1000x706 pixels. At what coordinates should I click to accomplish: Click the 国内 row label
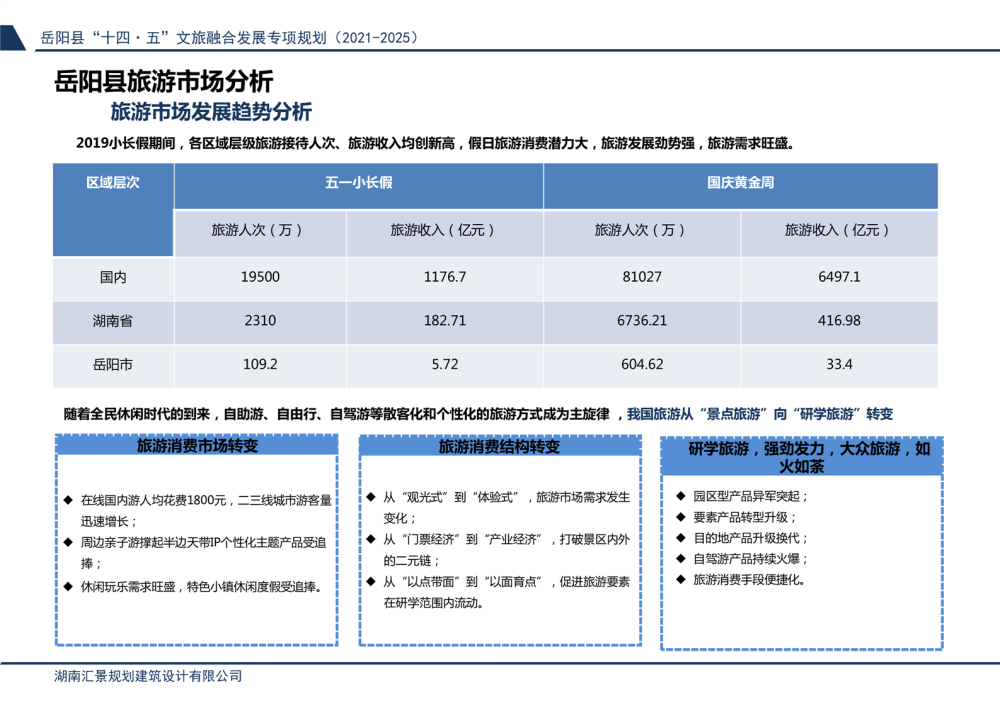pos(112,277)
